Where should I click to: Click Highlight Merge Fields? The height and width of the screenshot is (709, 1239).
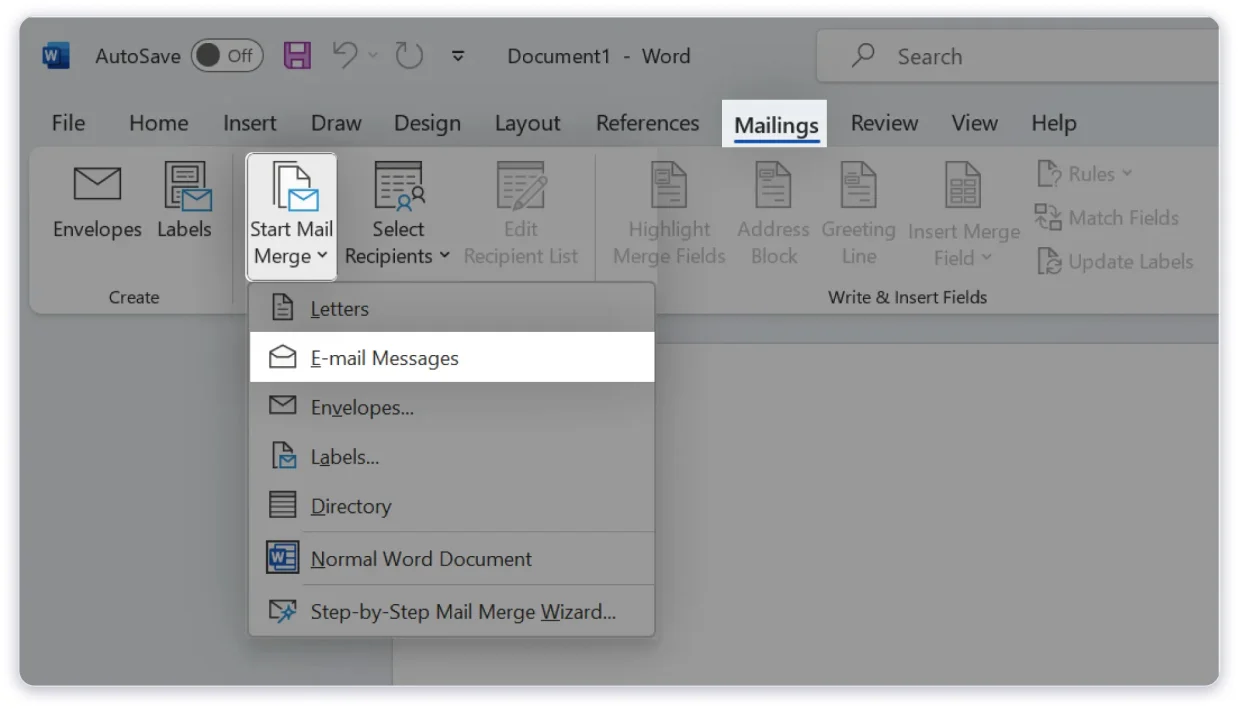pos(669,215)
